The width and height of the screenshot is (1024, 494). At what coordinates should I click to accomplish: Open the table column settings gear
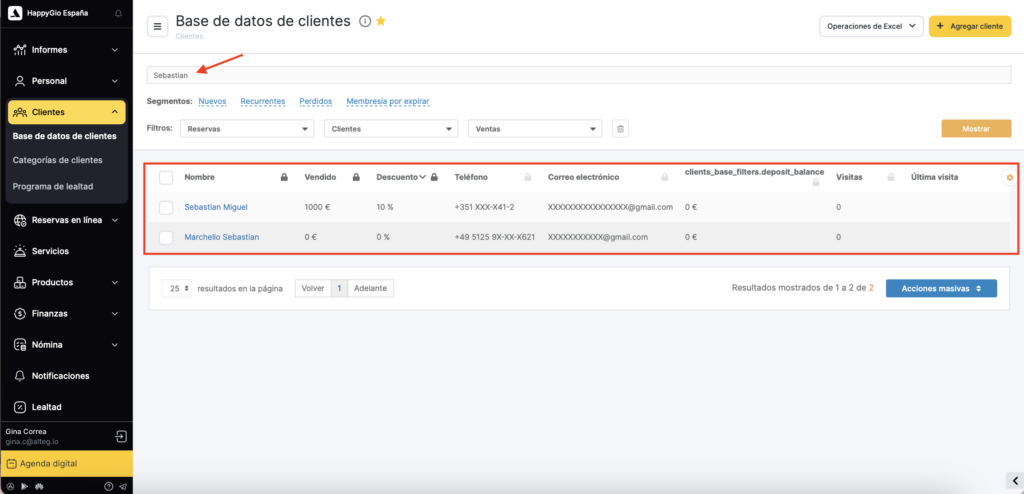point(1009,177)
